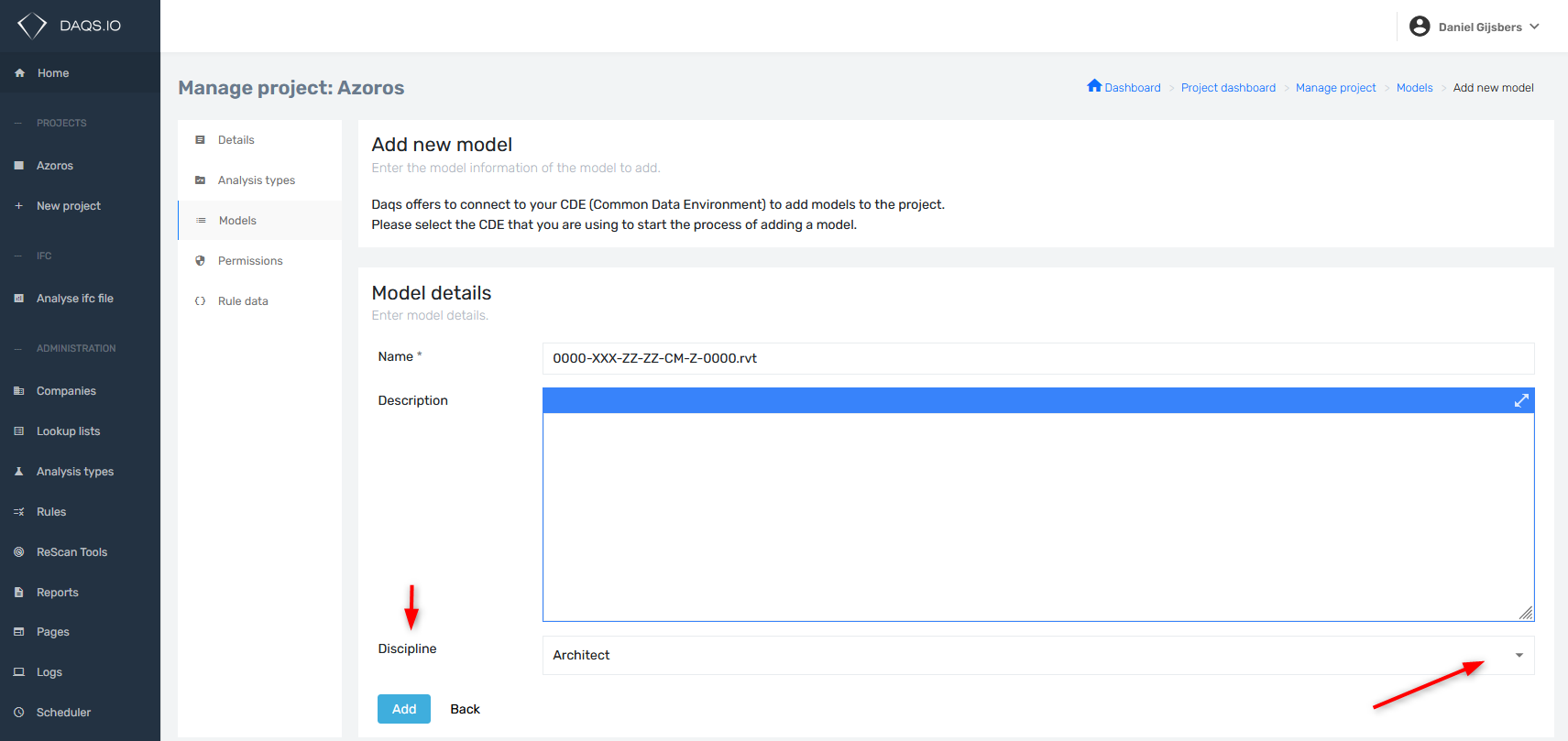
Task: Click the ReScan Tools target icon
Action: pyautogui.click(x=19, y=552)
